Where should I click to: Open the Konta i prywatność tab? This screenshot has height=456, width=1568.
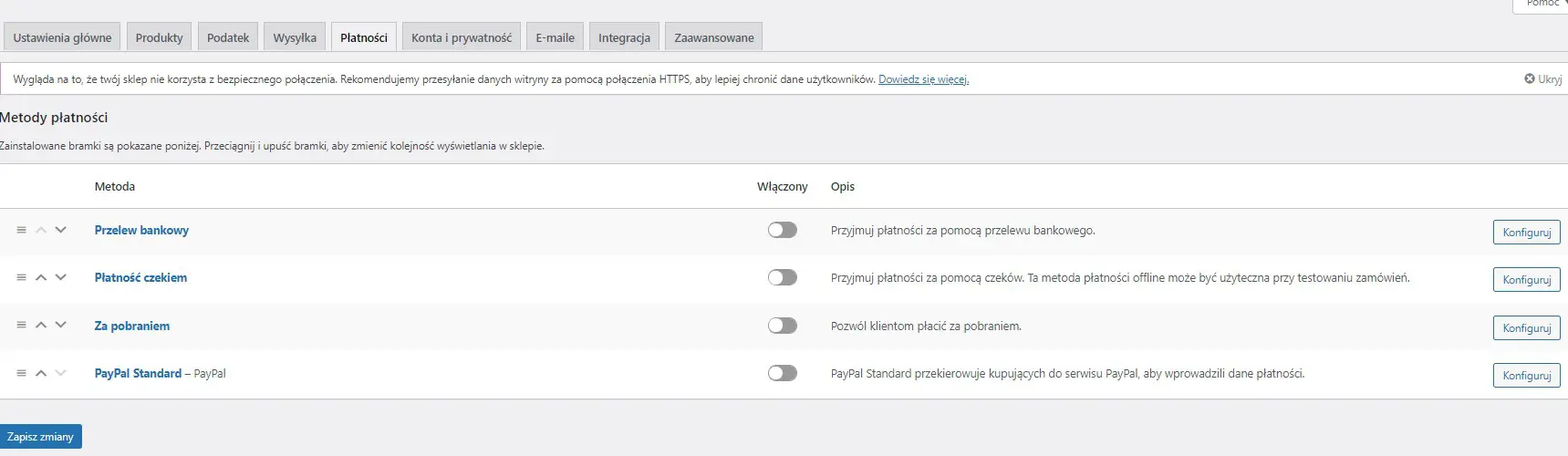461,37
